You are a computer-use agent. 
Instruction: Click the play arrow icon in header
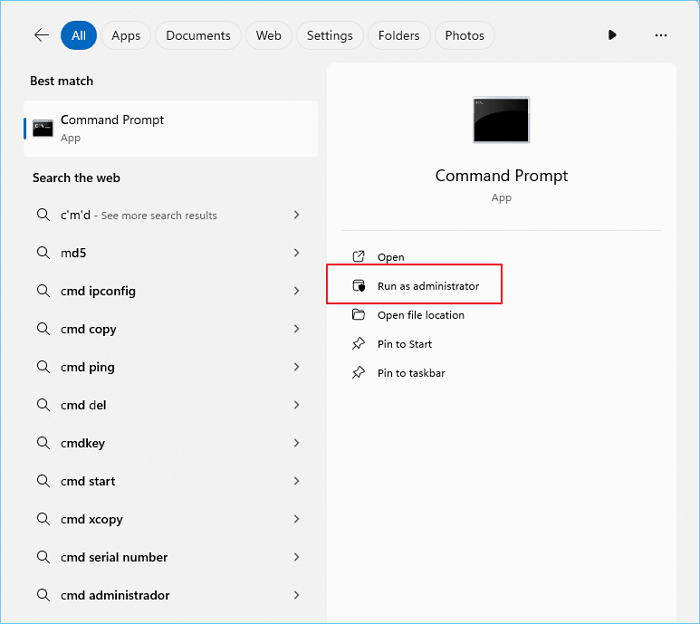pyautogui.click(x=612, y=35)
